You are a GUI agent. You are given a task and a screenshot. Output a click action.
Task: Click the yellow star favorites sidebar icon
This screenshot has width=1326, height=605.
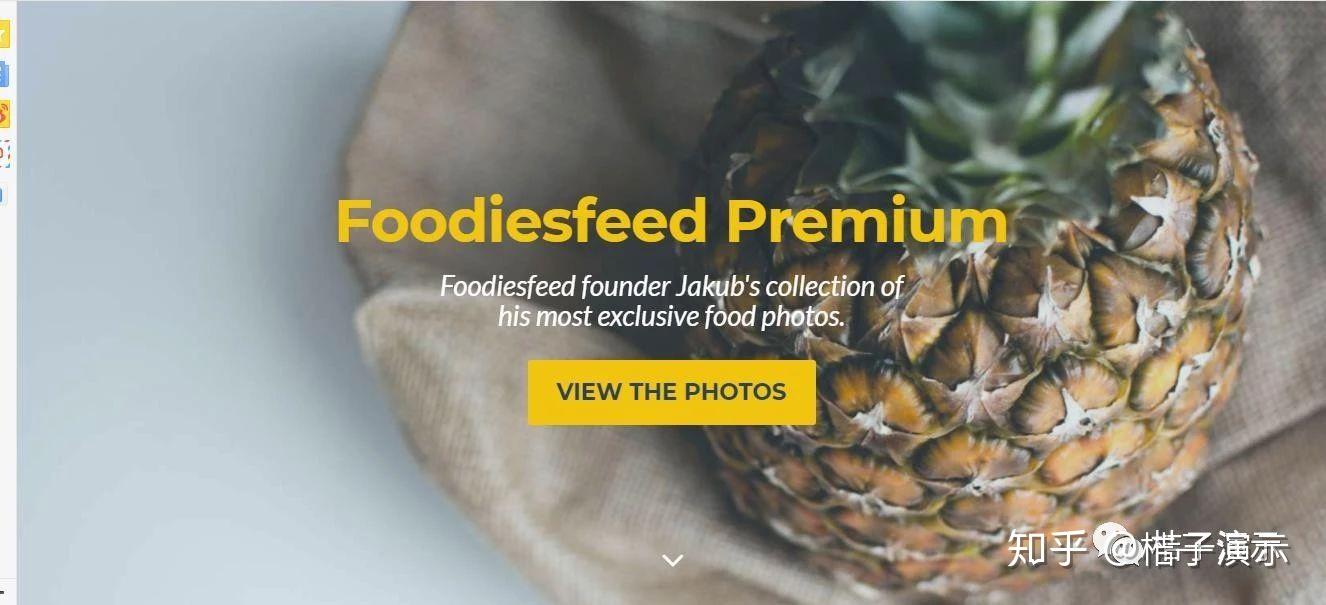4,35
